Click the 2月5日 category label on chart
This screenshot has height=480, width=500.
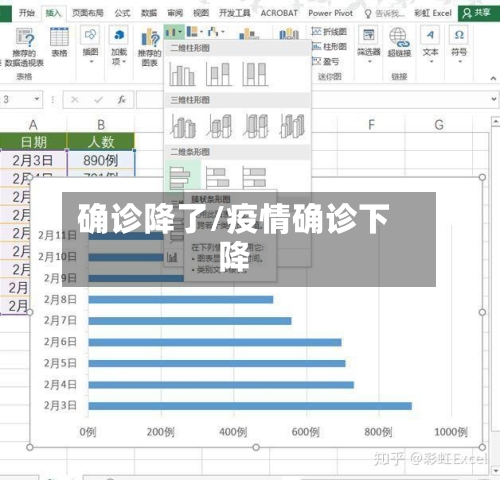[x=60, y=363]
